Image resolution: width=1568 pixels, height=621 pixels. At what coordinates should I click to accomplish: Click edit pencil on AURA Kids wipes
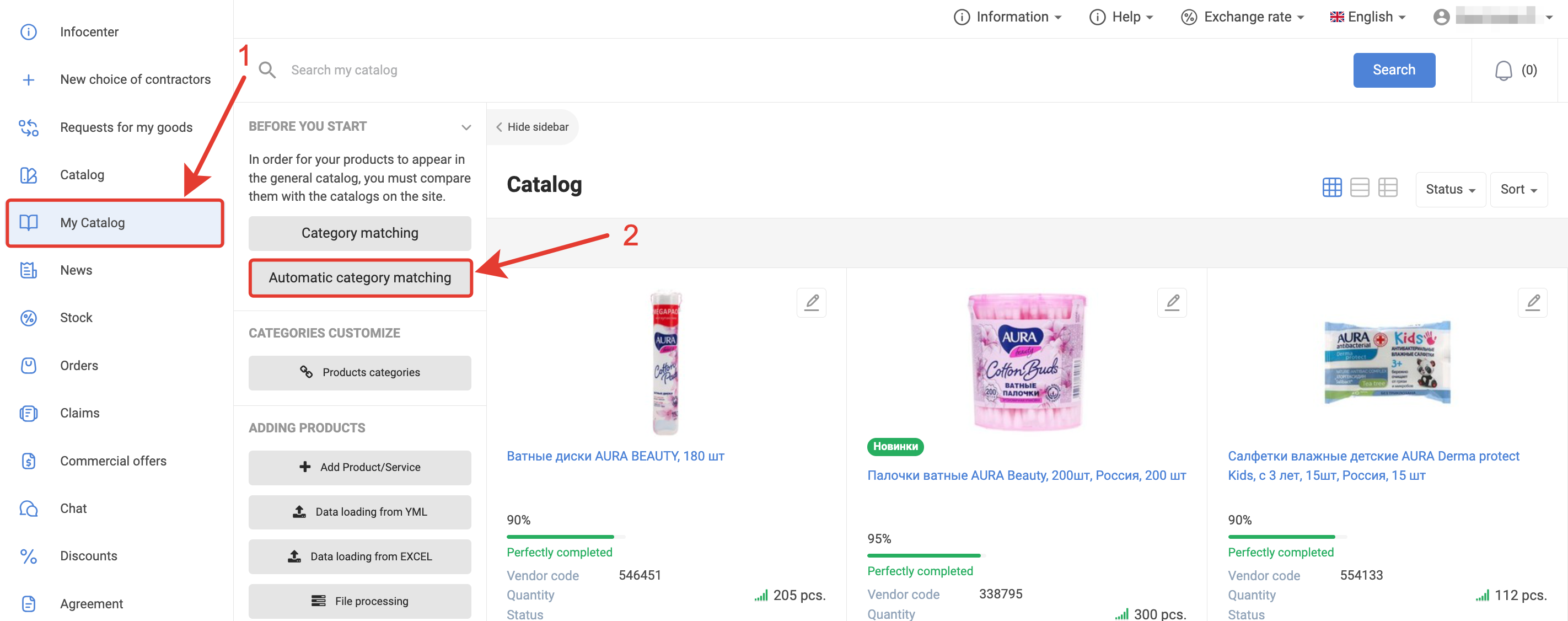coord(1532,303)
